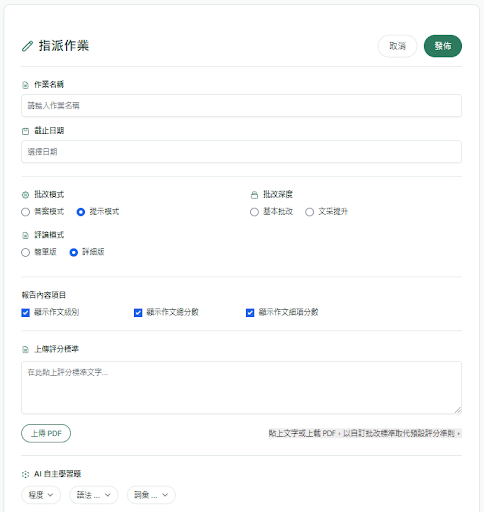The height and width of the screenshot is (512, 484).
Task: Click the 批改深度 label text
Action: tap(278, 194)
